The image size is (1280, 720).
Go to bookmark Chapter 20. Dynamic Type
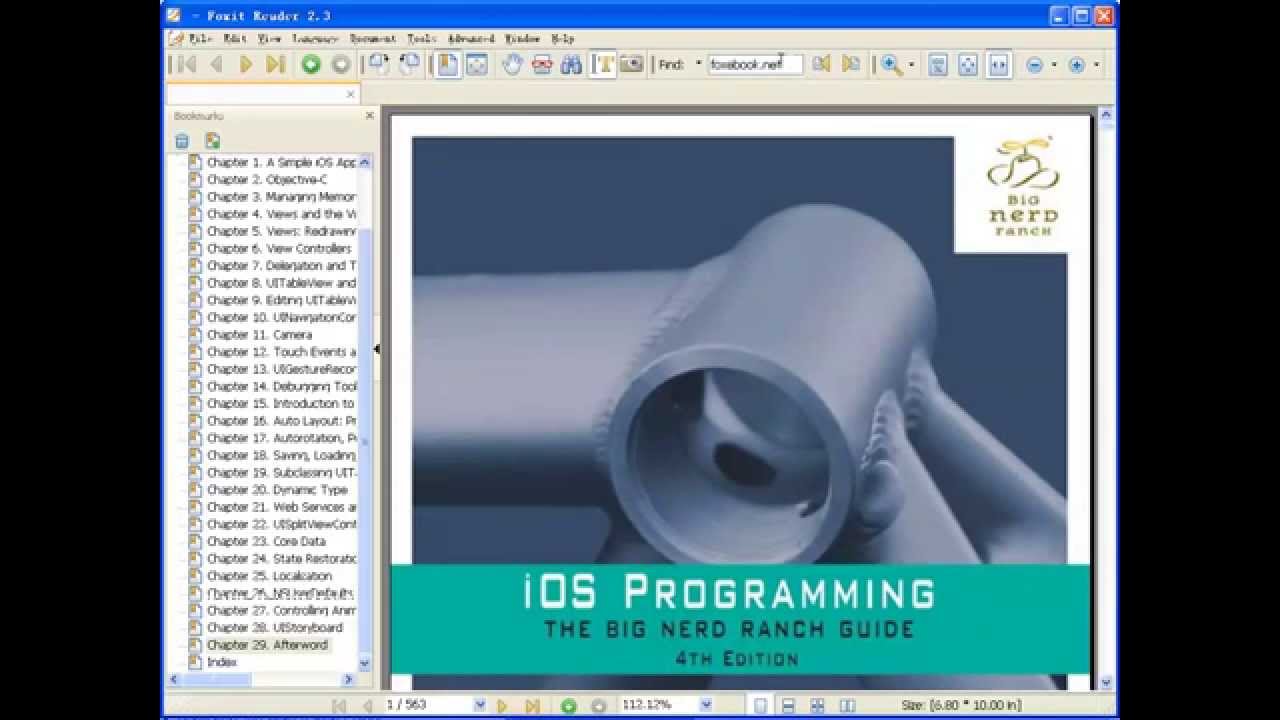coord(277,489)
